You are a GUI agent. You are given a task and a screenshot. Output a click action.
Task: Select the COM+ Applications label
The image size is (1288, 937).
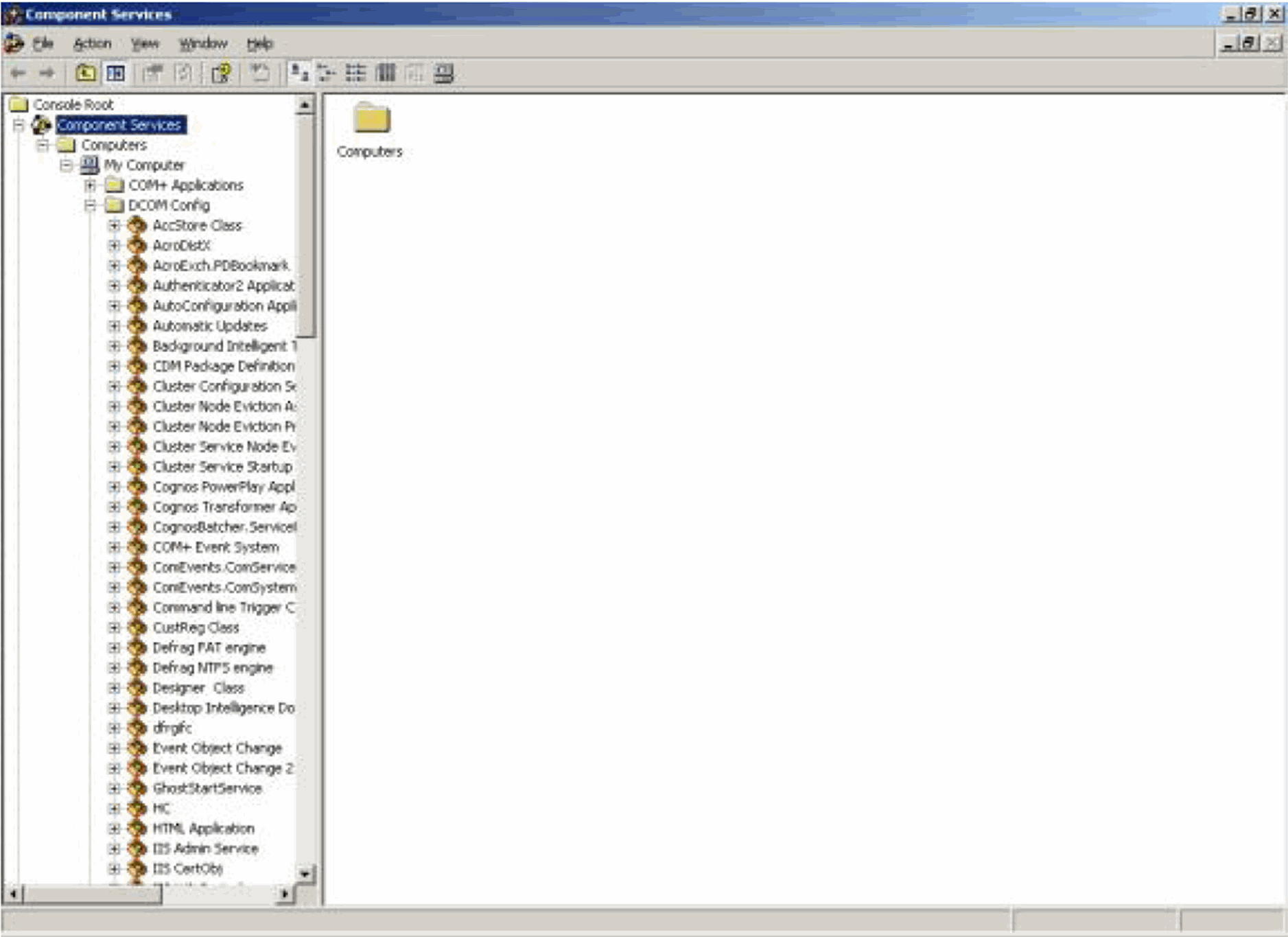tap(186, 185)
